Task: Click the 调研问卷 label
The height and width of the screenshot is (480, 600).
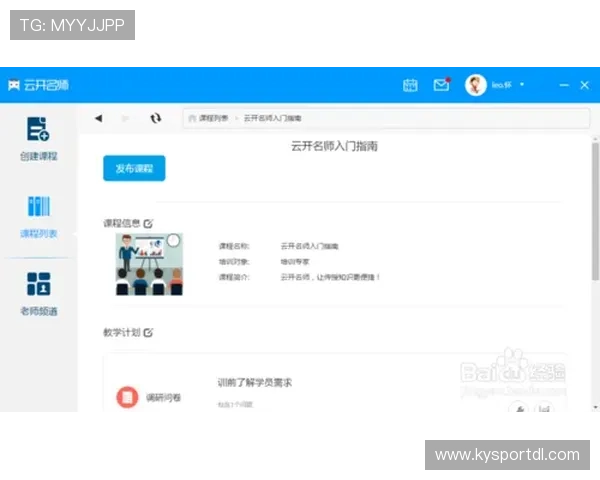Action: click(163, 398)
